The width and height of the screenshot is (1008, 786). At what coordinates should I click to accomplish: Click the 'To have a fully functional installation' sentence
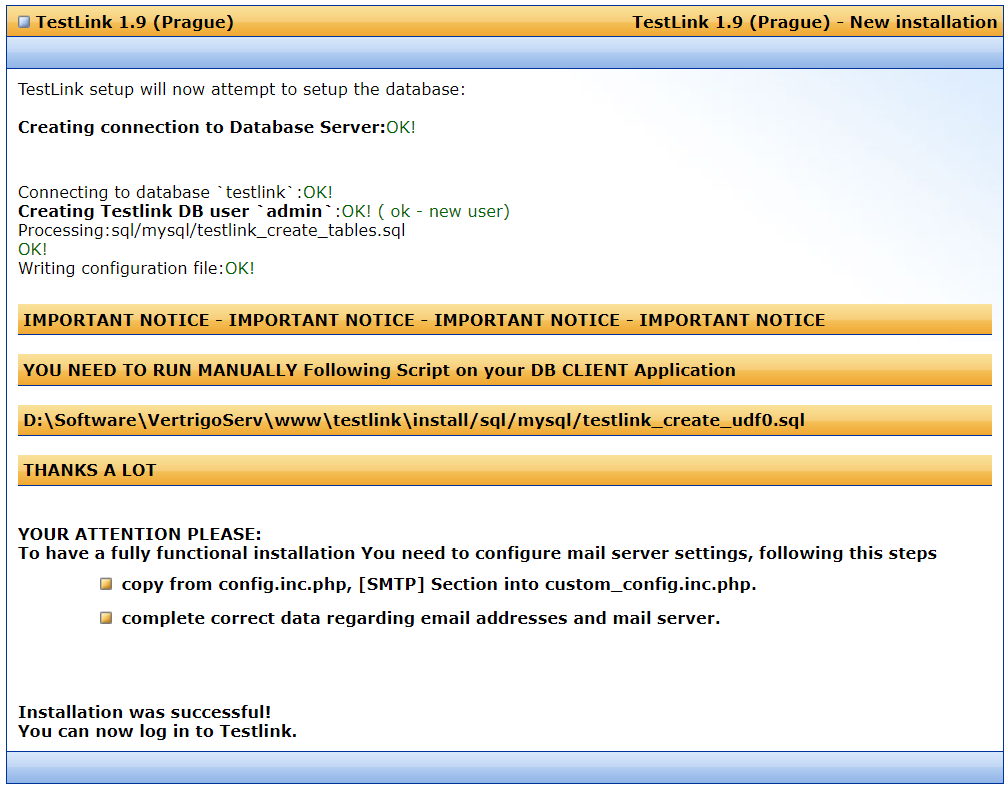[x=478, y=553]
